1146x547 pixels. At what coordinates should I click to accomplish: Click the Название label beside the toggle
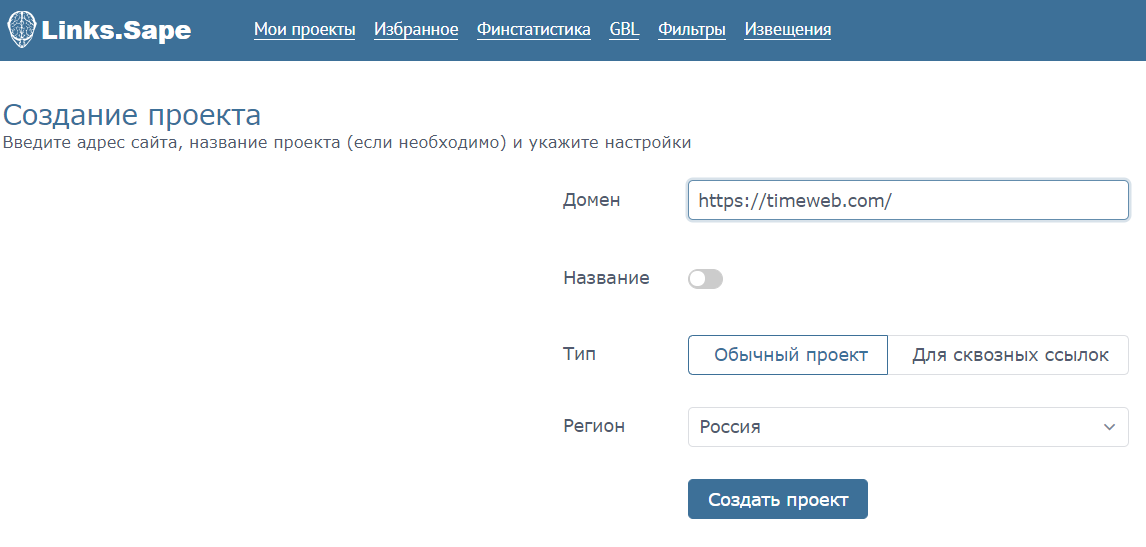tap(606, 278)
